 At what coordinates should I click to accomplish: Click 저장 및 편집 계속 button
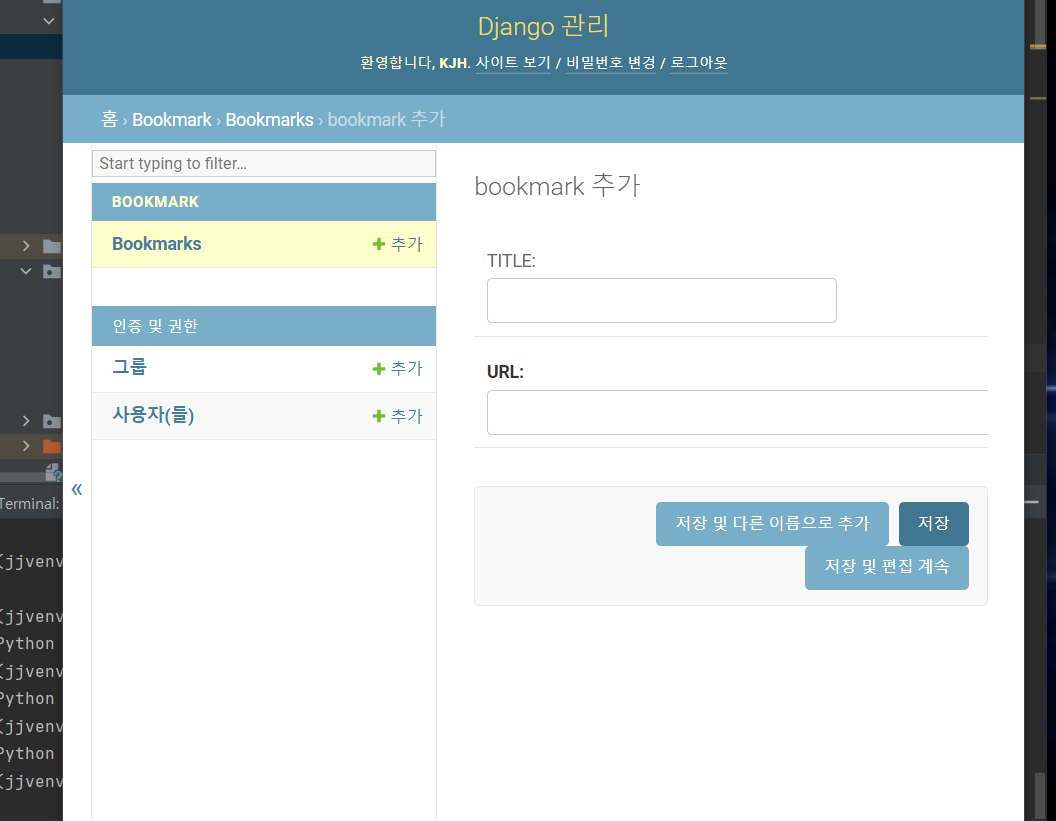(x=887, y=567)
